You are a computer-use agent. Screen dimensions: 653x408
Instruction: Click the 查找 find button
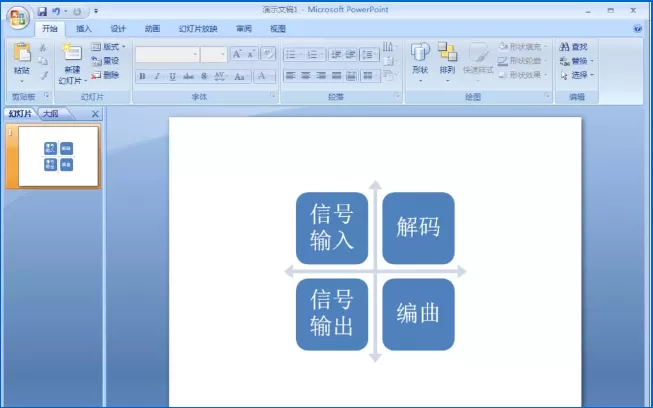point(573,47)
